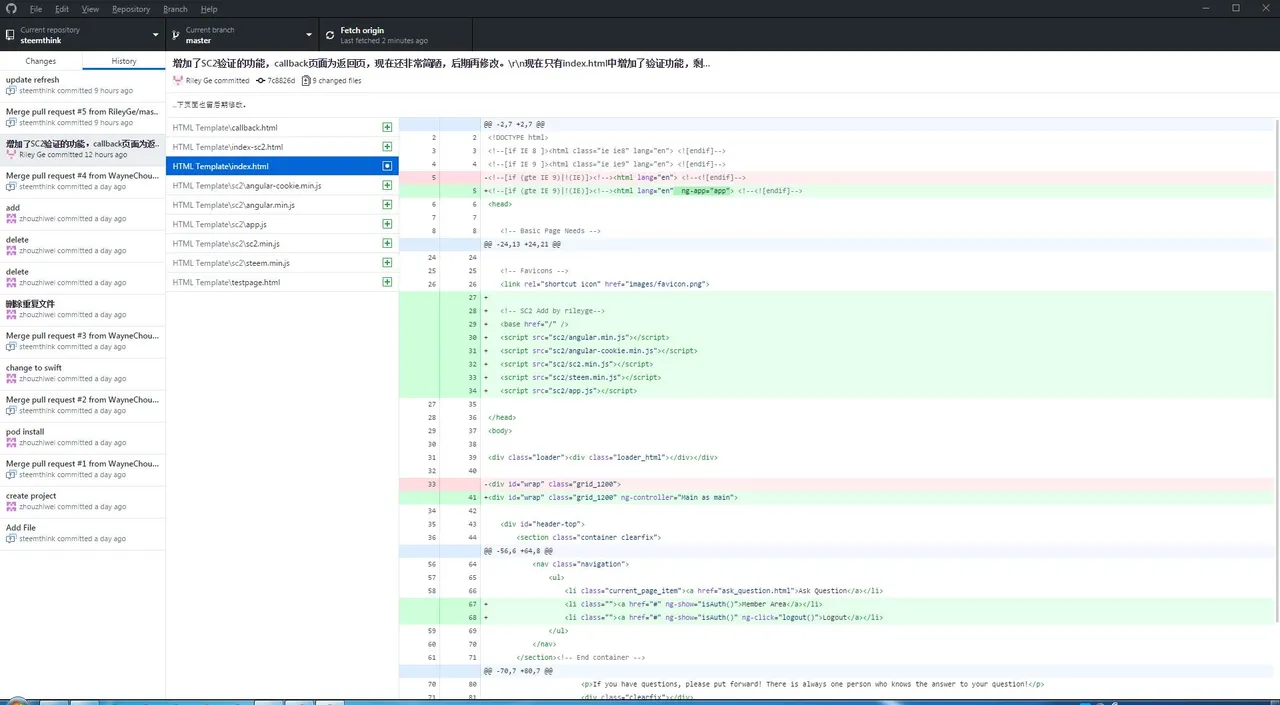Select sc2\app.js file row

282,224
